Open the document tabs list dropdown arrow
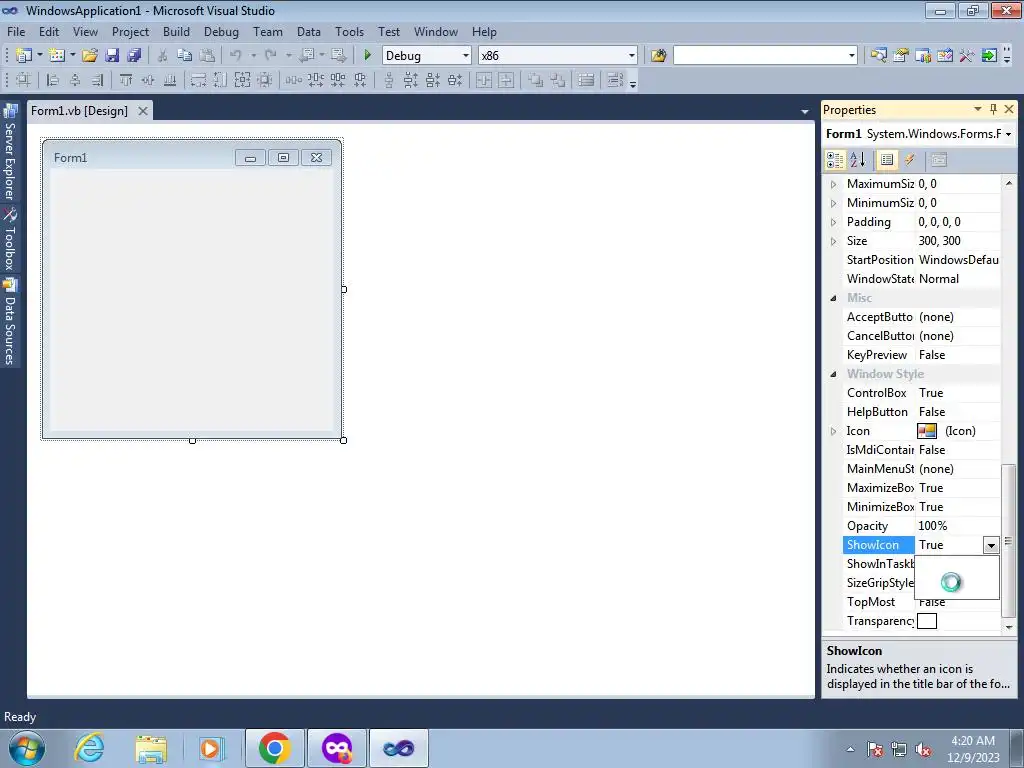 pos(805,112)
